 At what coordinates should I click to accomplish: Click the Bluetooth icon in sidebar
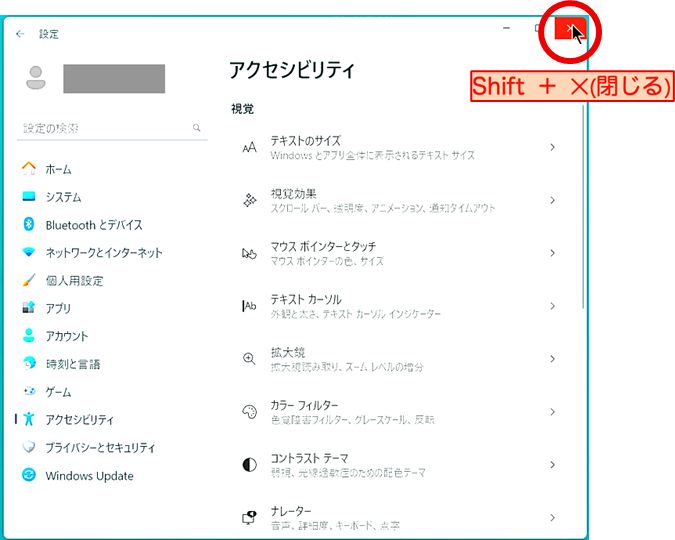pos(29,225)
